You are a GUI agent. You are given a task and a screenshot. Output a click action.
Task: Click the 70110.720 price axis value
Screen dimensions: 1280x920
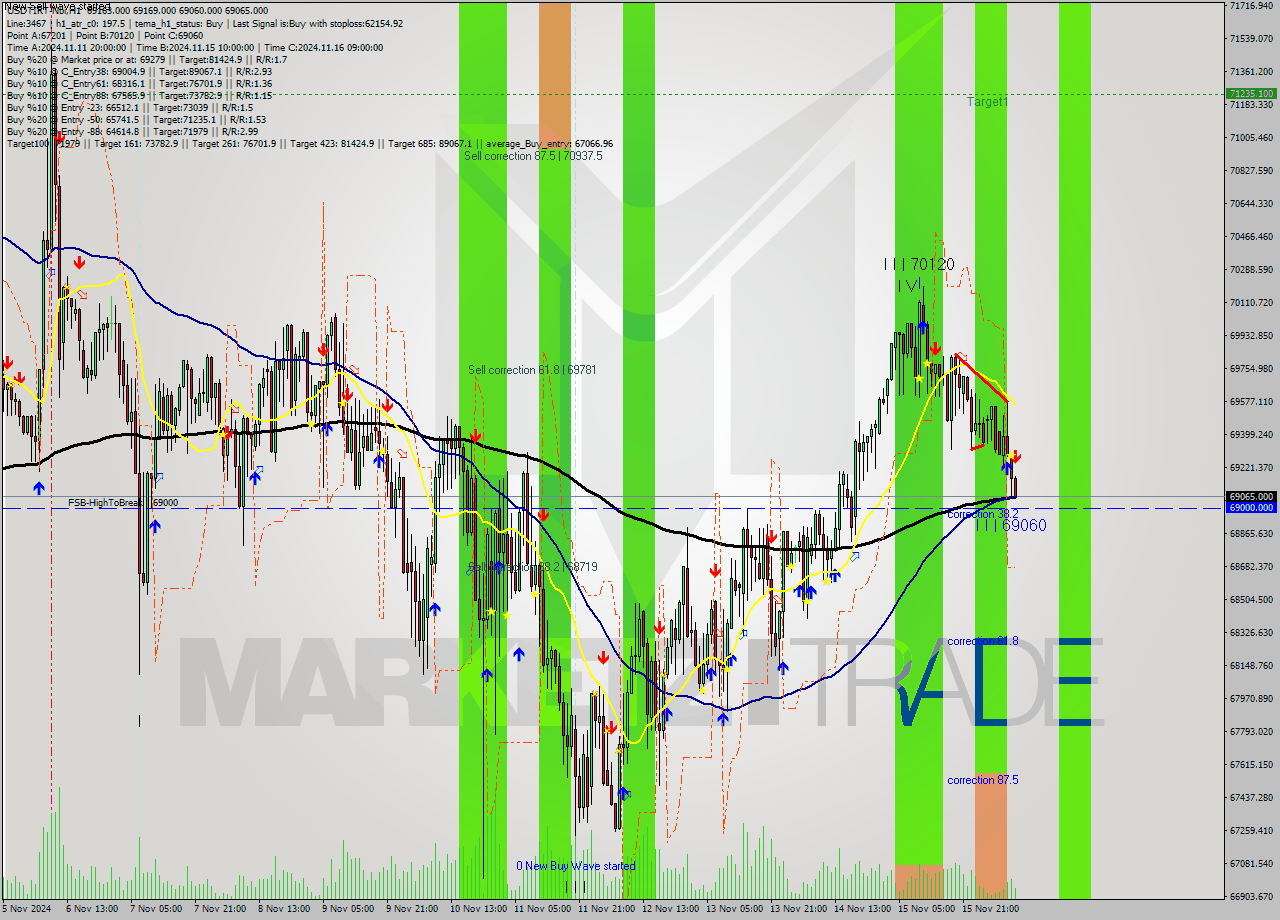pyautogui.click(x=1251, y=302)
